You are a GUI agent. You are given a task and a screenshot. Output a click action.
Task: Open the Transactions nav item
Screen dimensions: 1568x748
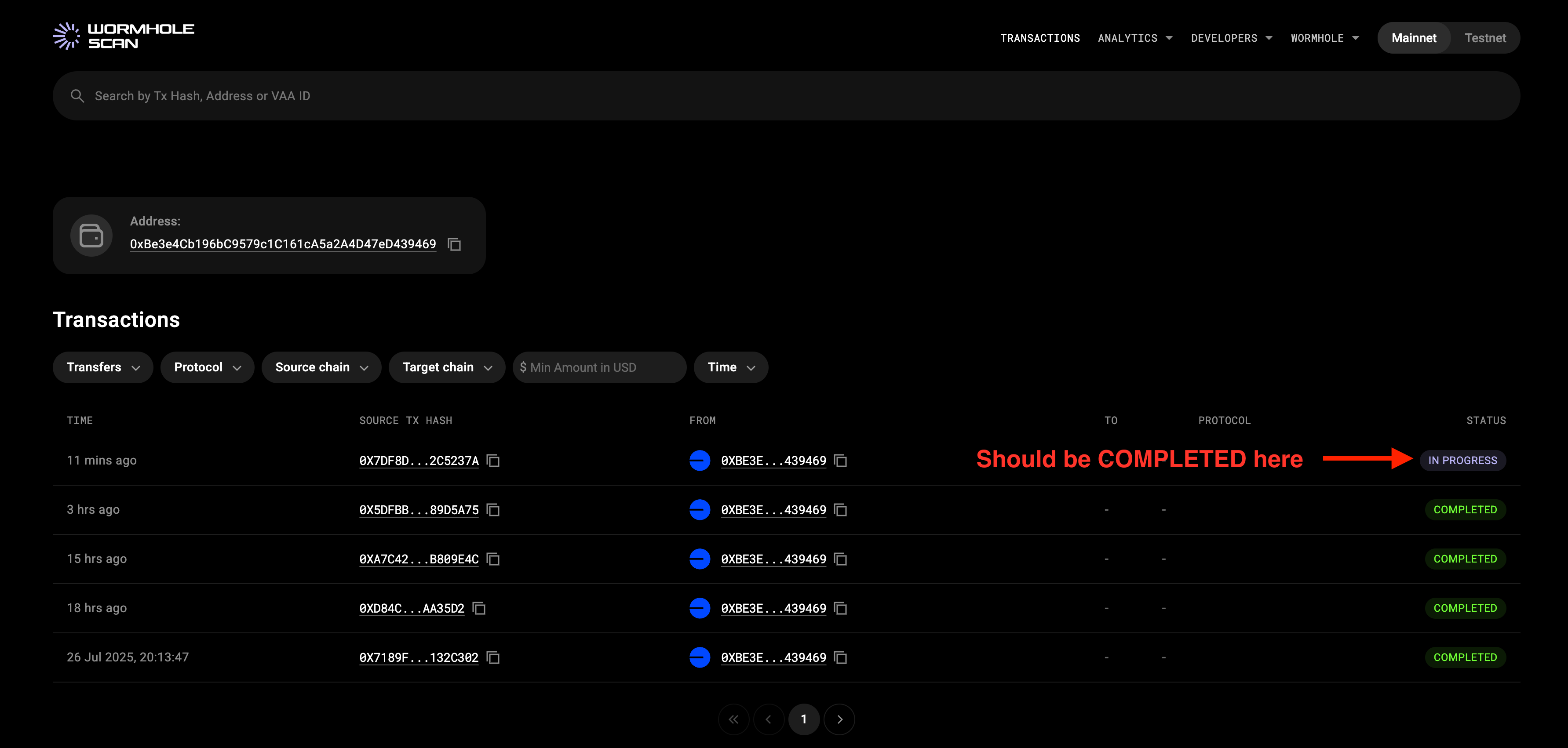(x=1039, y=38)
